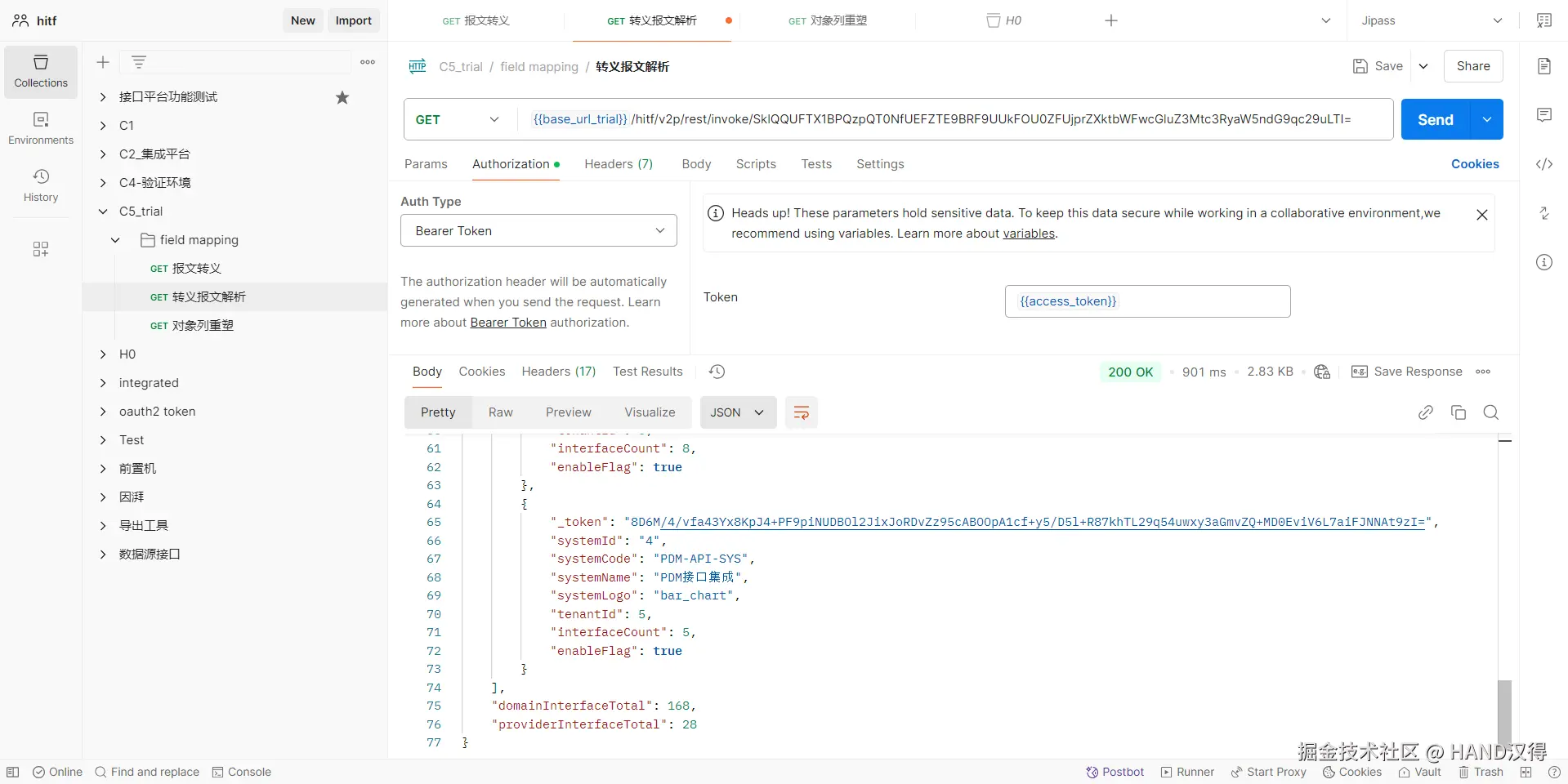
Task: Switch to the Headers (7) request tab
Action: click(618, 164)
